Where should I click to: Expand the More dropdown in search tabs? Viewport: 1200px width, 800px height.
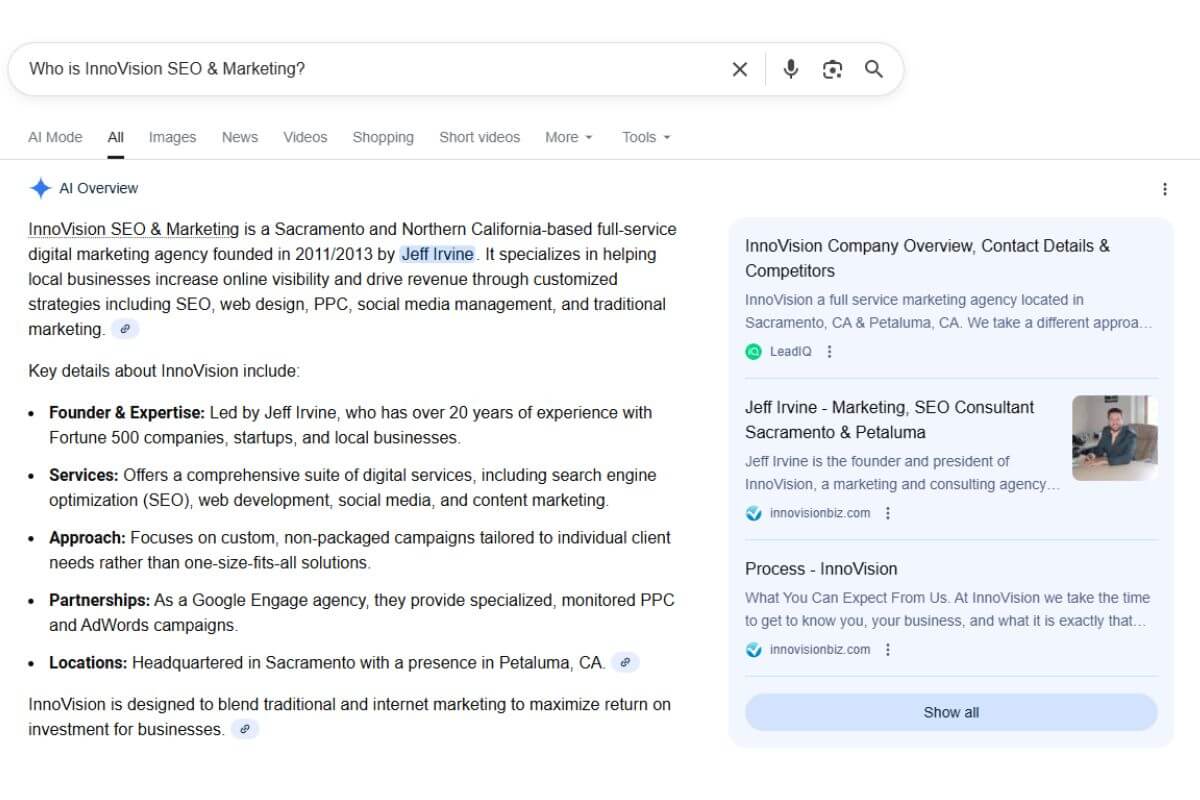pyautogui.click(x=569, y=137)
